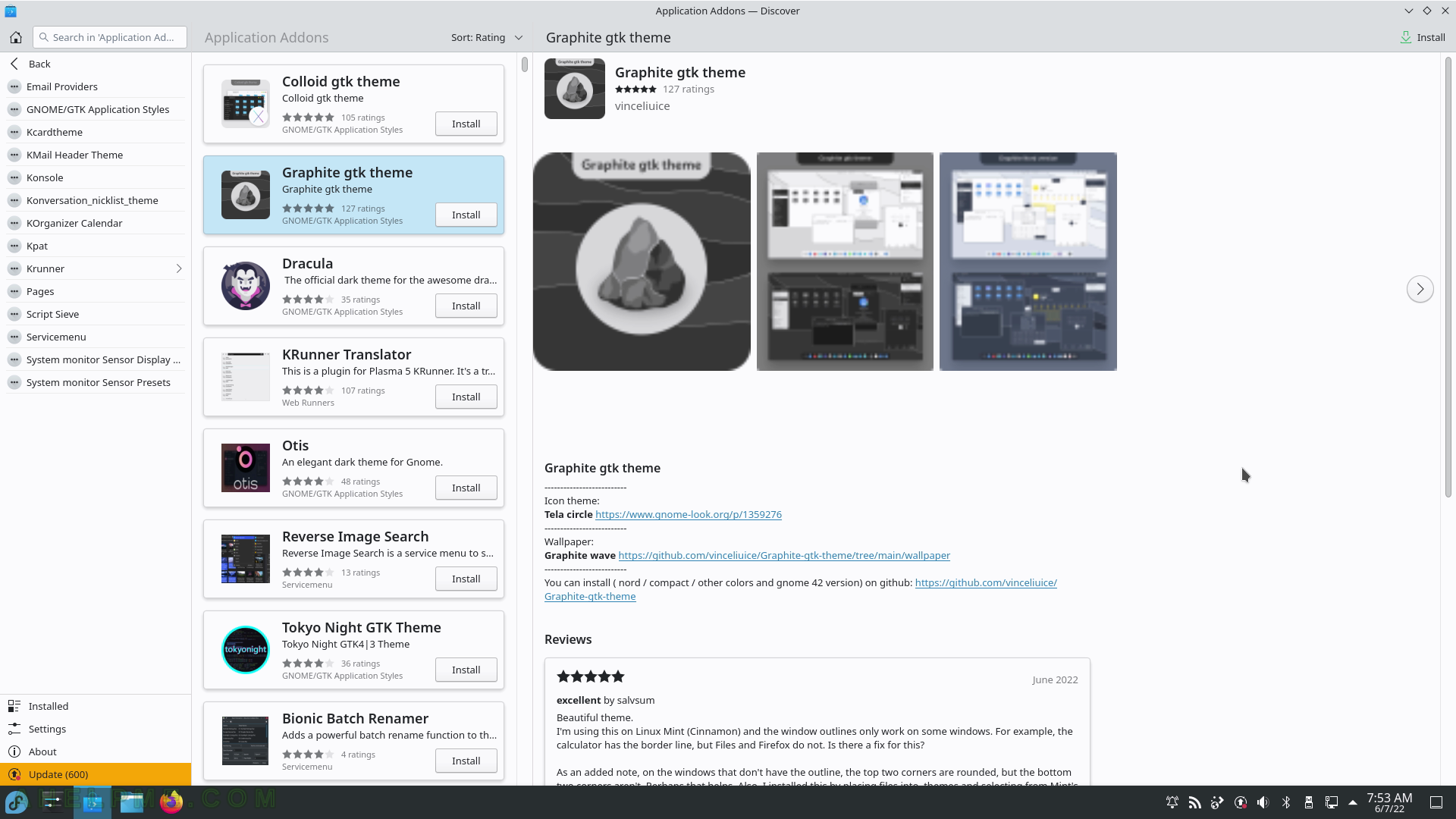Open the About page
Screen dimensions: 1456x819
click(96, 752)
